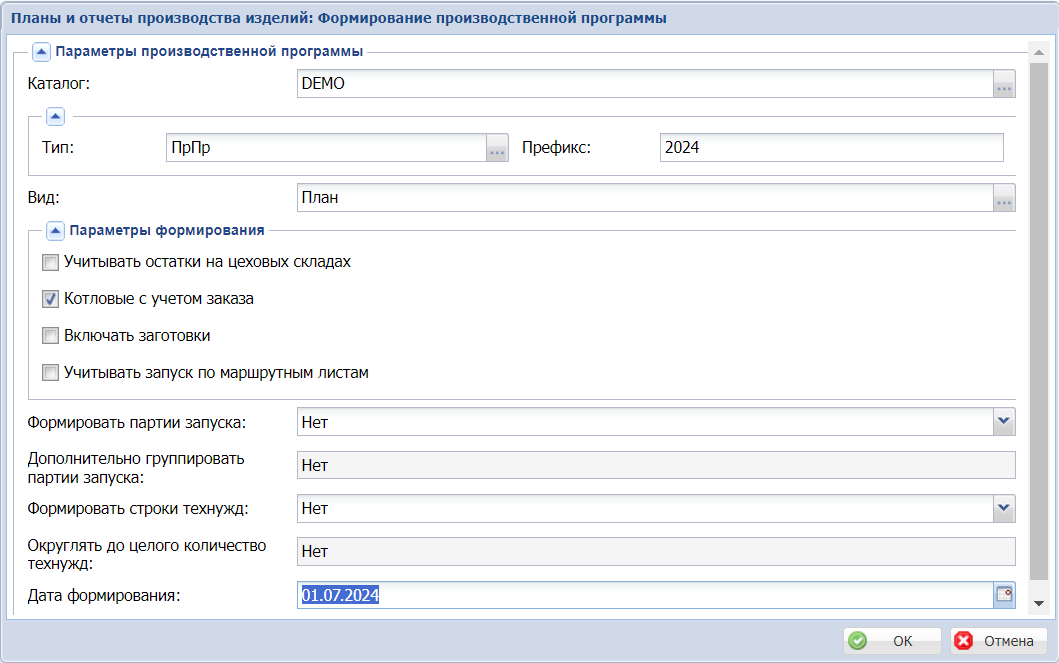The height and width of the screenshot is (663, 1059).
Task: Enable Включать заготовки checkbox
Action: [x=50, y=336]
